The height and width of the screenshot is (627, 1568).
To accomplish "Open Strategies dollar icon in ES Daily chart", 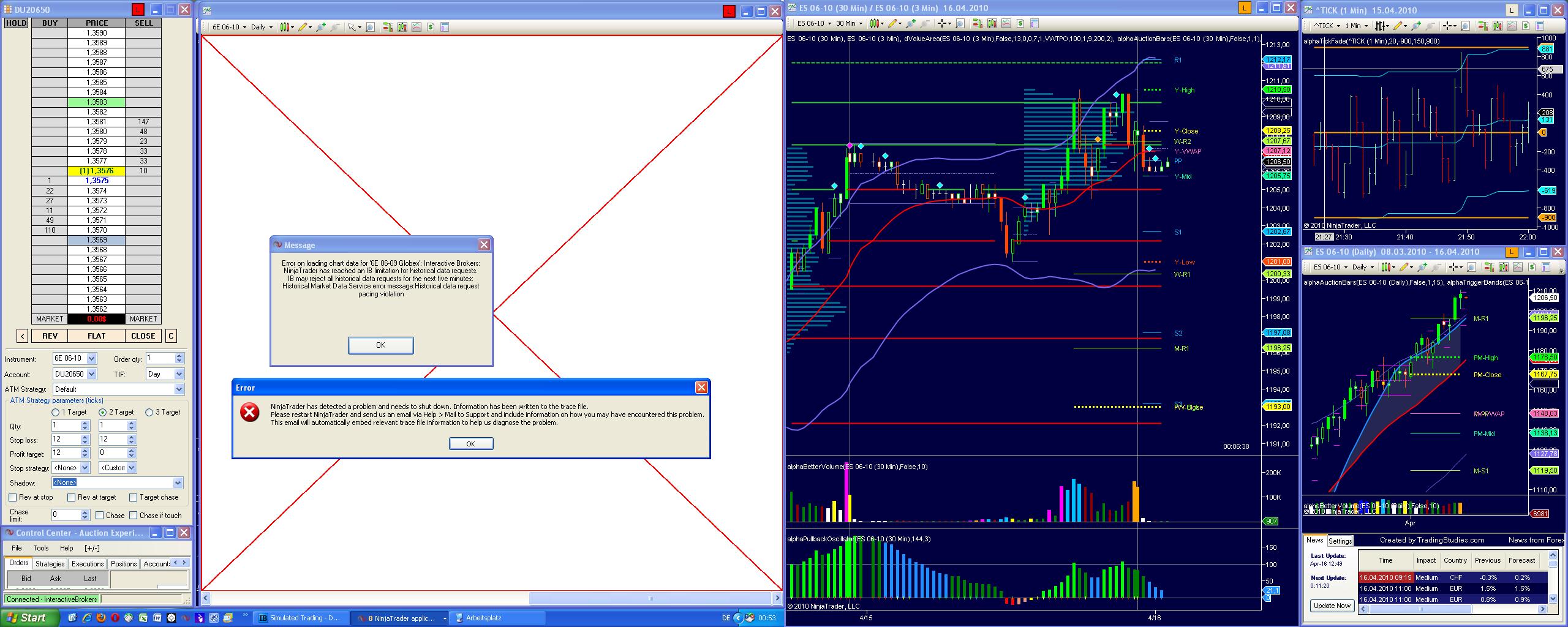I will pyautogui.click(x=1532, y=267).
